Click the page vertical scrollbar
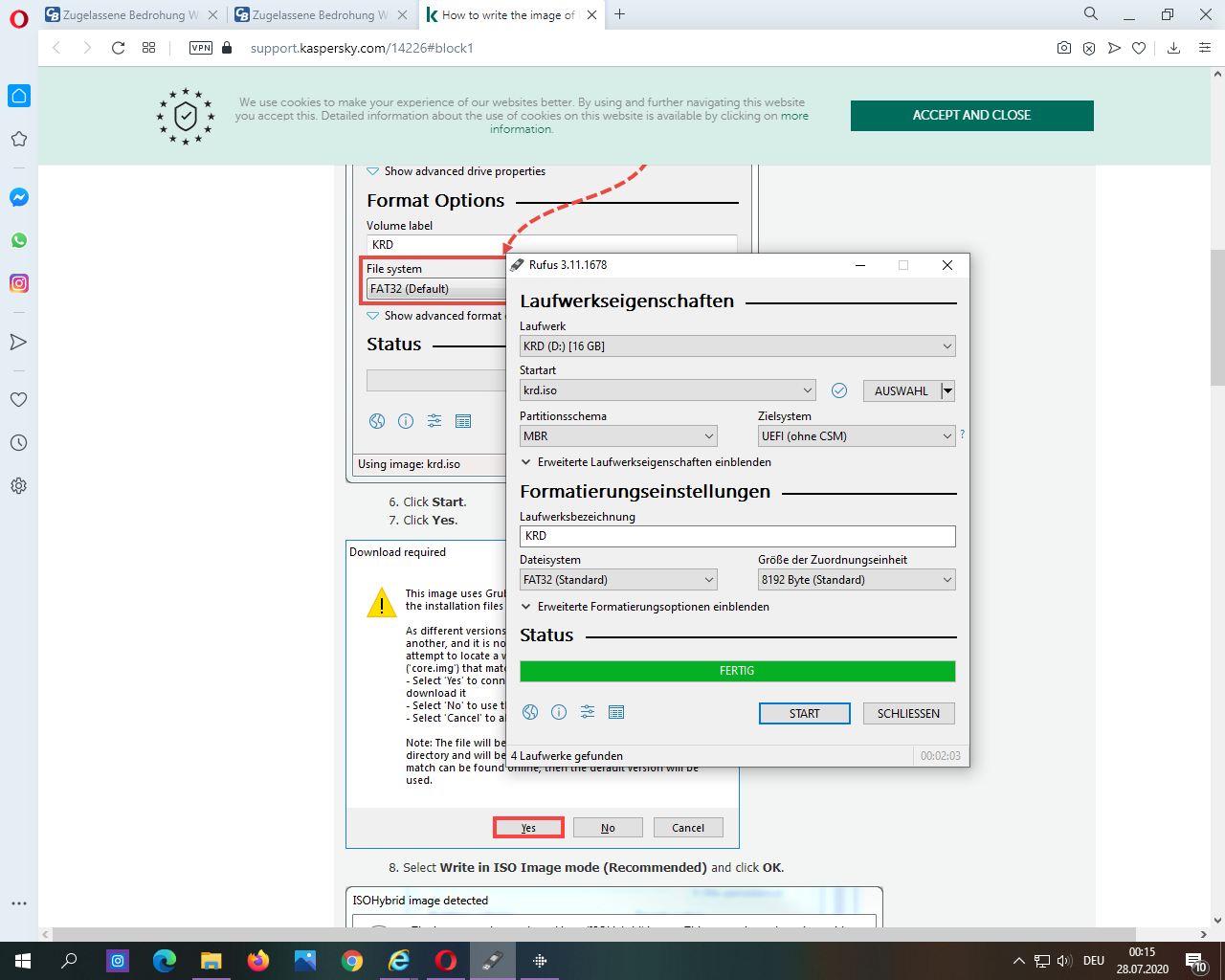The image size is (1225, 980). coord(1217,316)
